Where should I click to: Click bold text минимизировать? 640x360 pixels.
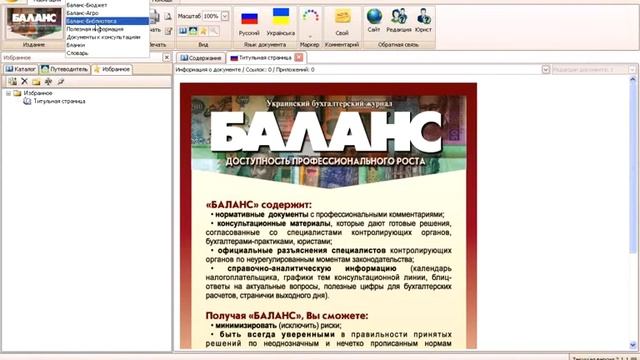point(246,325)
